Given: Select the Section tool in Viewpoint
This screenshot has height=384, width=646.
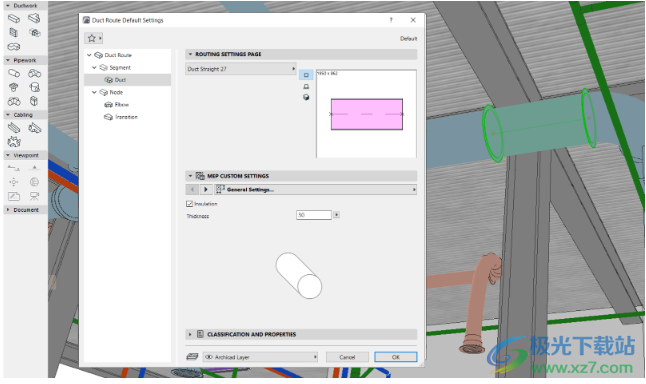Looking at the screenshot, I should pyautogui.click(x=14, y=168).
